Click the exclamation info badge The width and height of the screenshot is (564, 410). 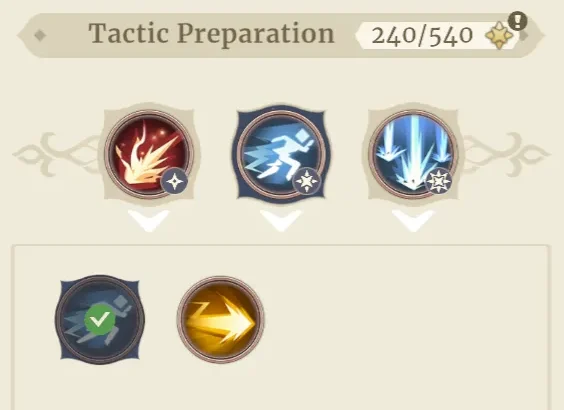point(518,21)
